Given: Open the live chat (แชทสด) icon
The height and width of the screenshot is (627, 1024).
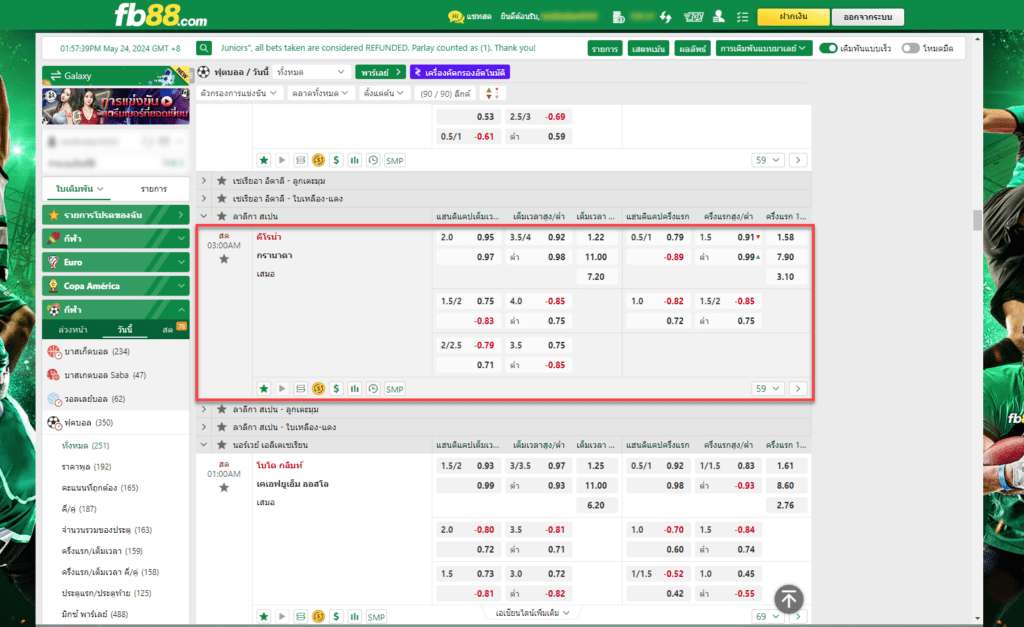Looking at the screenshot, I should [456, 17].
